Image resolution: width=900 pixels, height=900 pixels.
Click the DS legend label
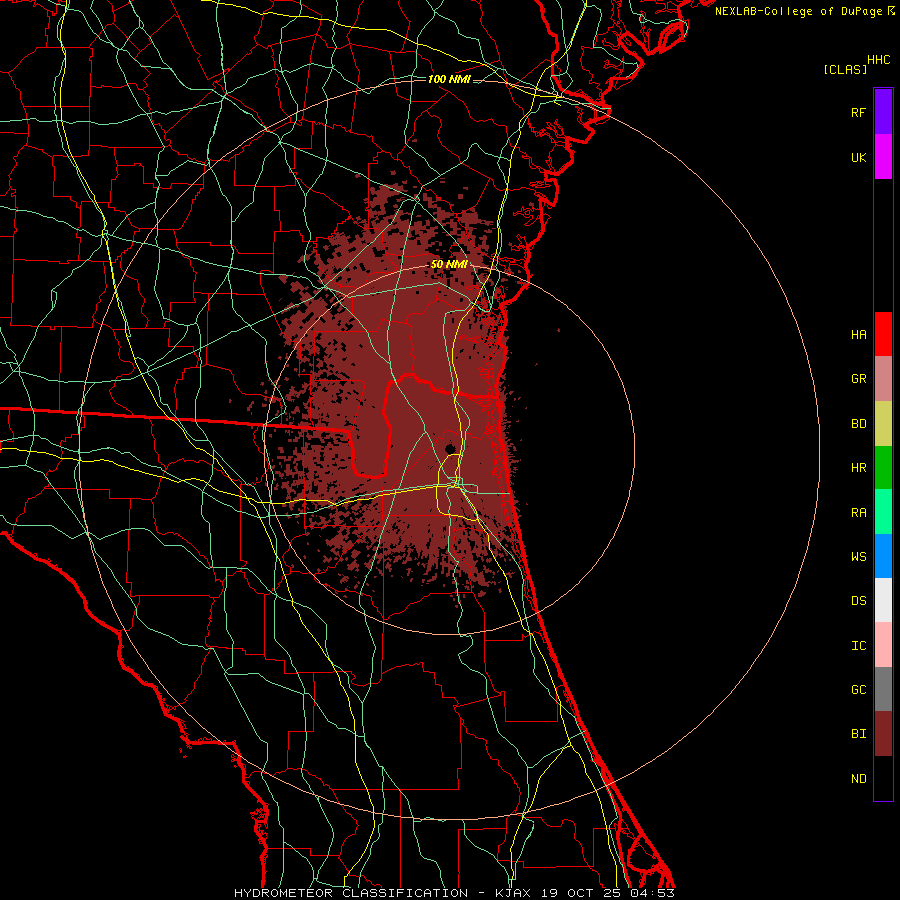tap(858, 601)
